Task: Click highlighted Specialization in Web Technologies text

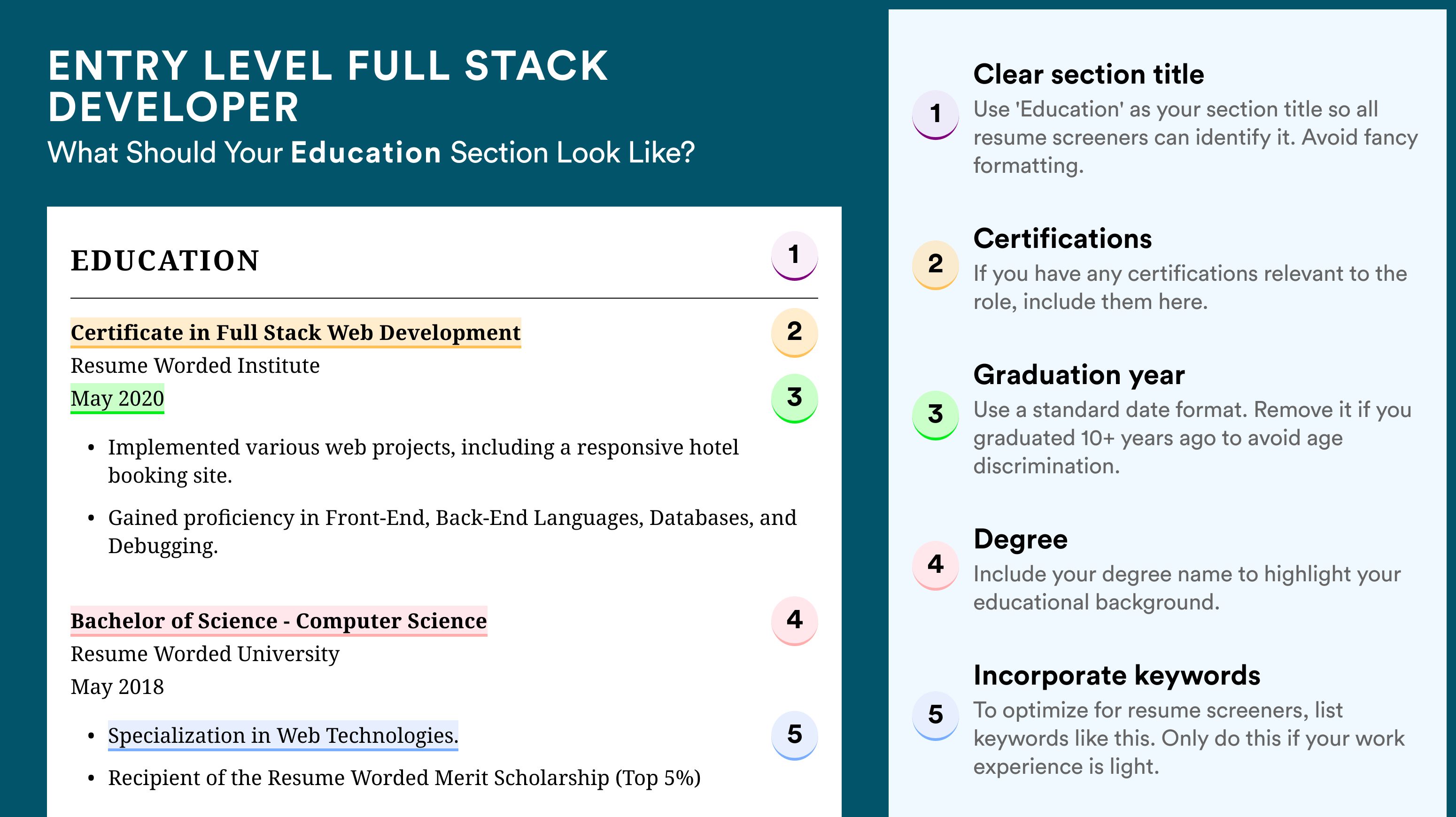Action: pos(283,736)
